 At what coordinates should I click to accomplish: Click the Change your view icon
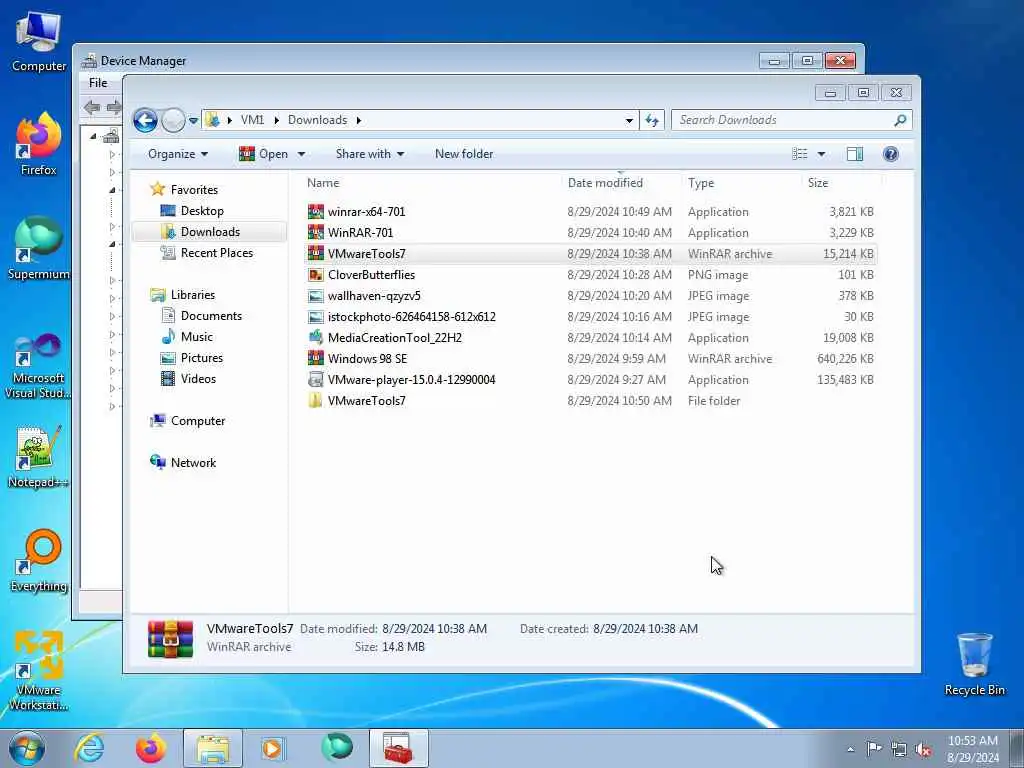799,154
